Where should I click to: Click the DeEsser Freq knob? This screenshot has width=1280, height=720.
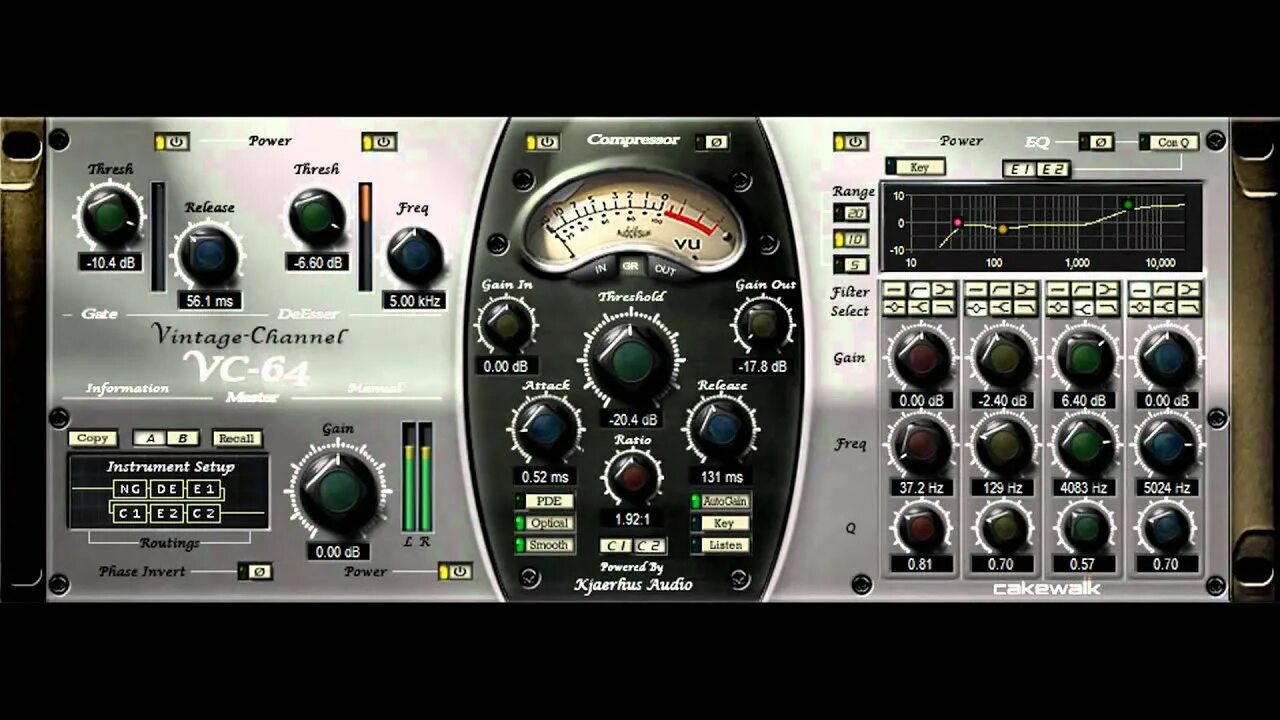pyautogui.click(x=414, y=253)
